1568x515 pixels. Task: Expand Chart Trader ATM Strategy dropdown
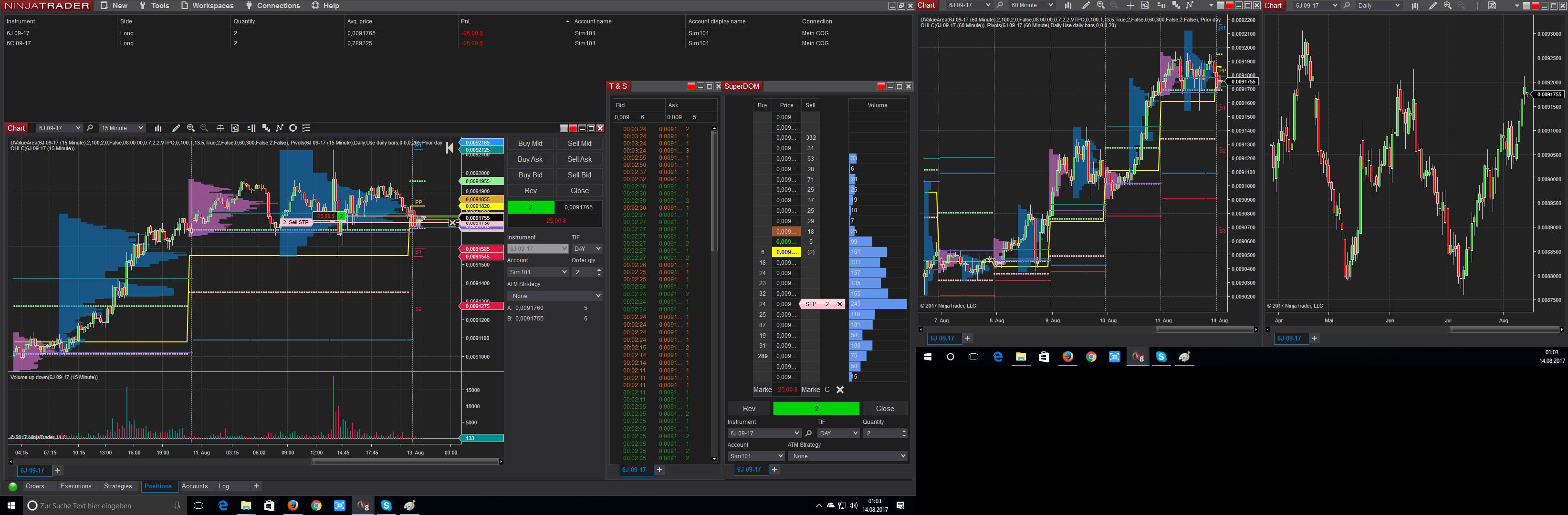coord(554,296)
